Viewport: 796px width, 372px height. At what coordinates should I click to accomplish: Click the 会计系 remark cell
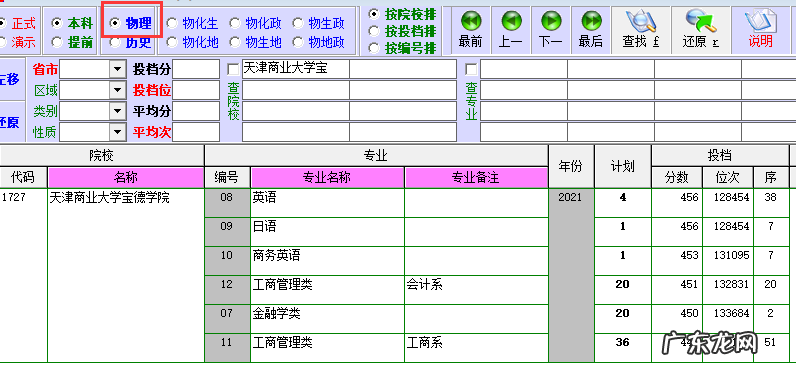(x=476, y=290)
